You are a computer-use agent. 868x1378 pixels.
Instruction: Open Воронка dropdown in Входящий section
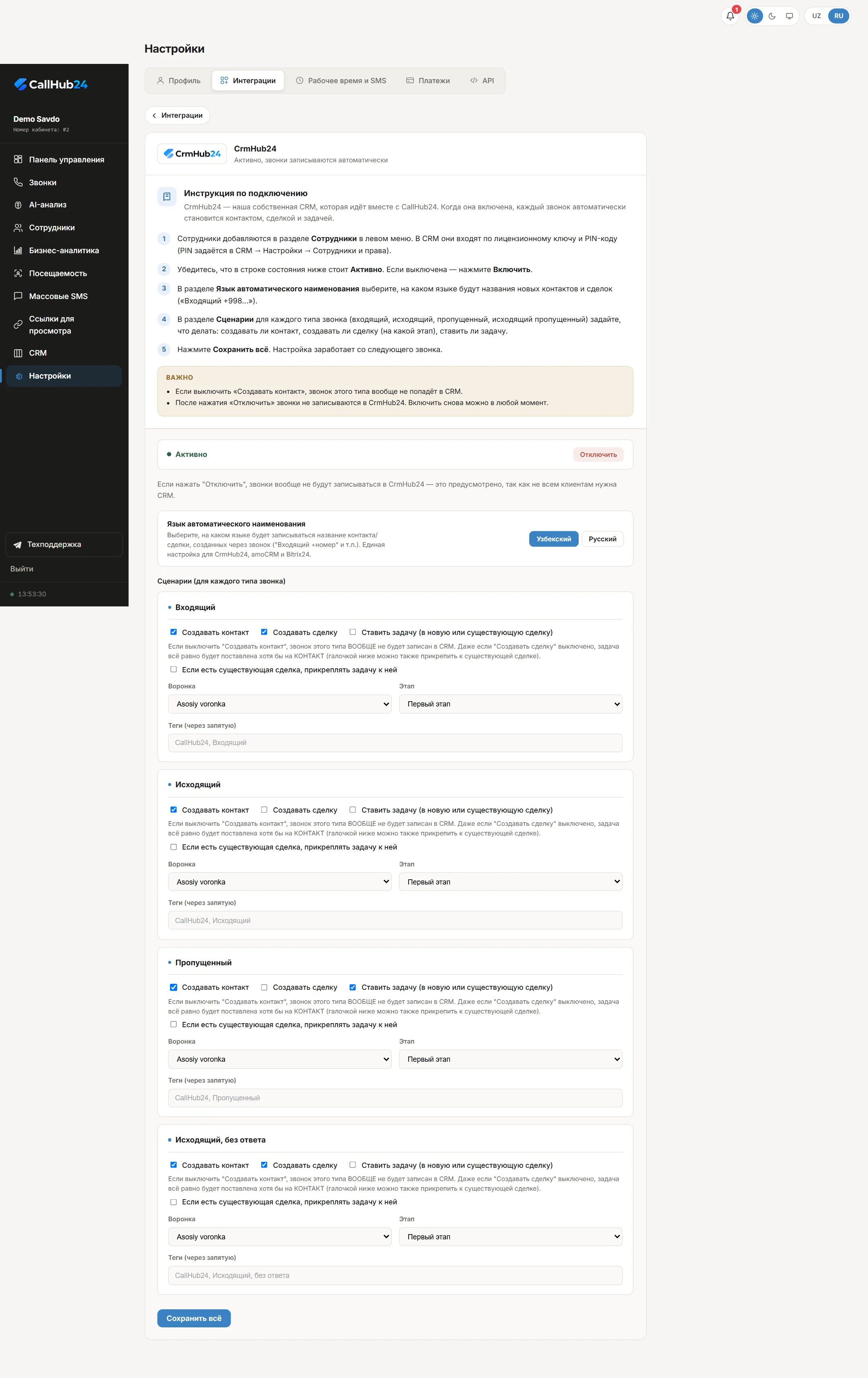pos(280,704)
